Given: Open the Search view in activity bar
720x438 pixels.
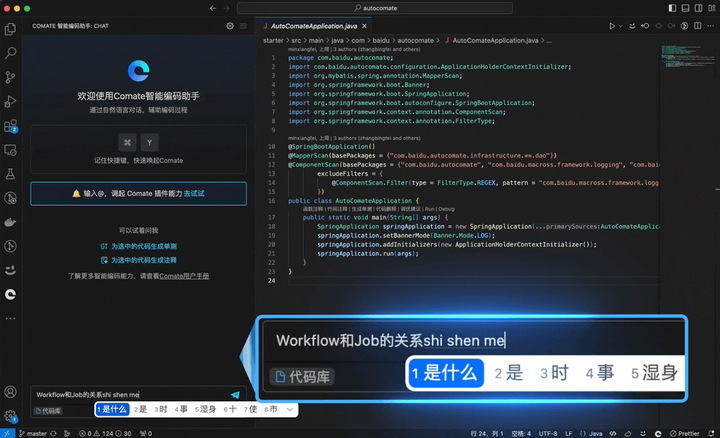Looking at the screenshot, I should pos(11,53).
